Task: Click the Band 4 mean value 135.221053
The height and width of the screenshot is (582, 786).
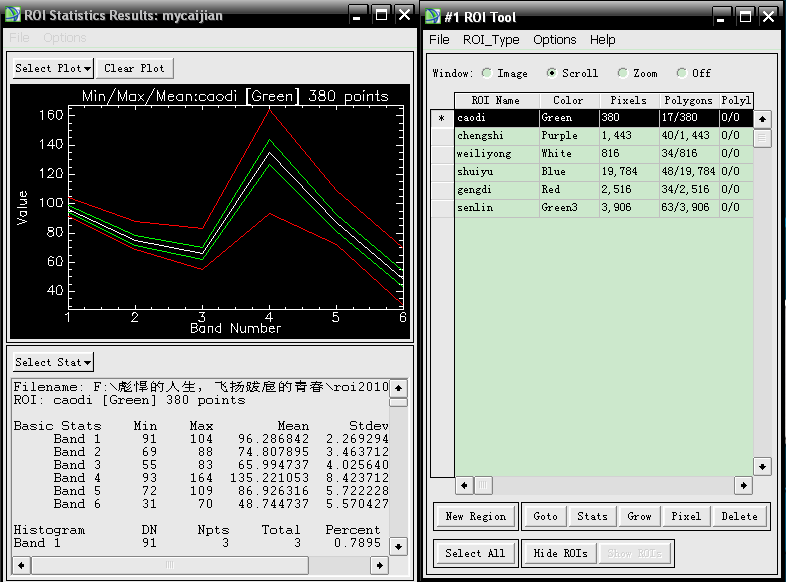Action: pyautogui.click(x=269, y=478)
